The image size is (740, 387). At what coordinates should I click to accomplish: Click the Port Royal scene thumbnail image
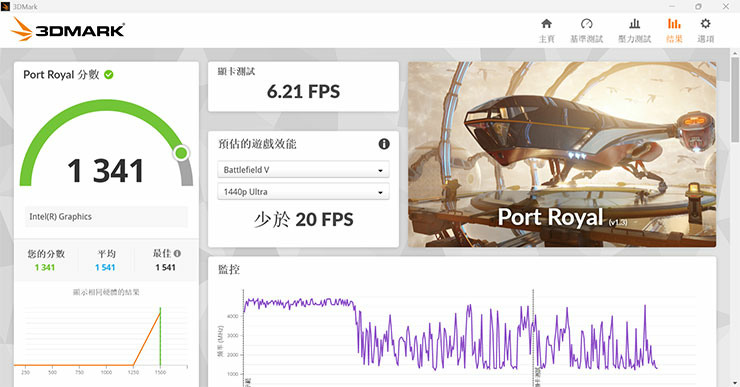(562, 154)
